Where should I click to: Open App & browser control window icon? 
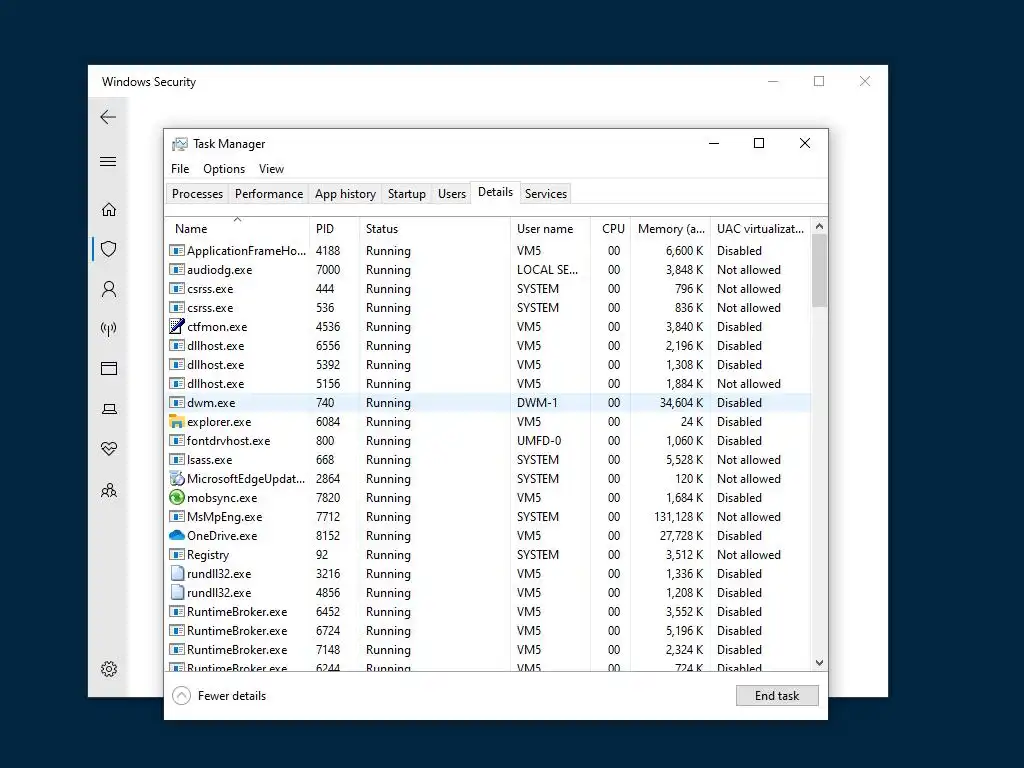109,369
